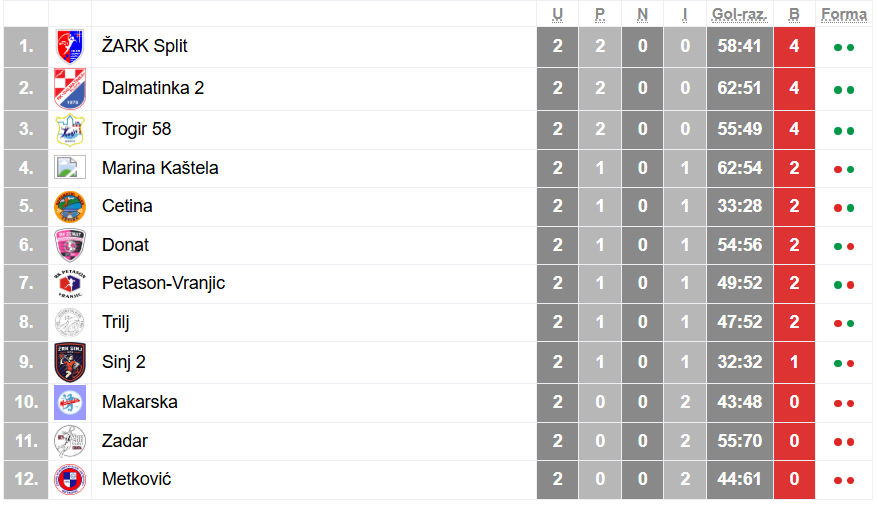Click the Donat team logo
Image resolution: width=878 pixels, height=518 pixels.
70,245
